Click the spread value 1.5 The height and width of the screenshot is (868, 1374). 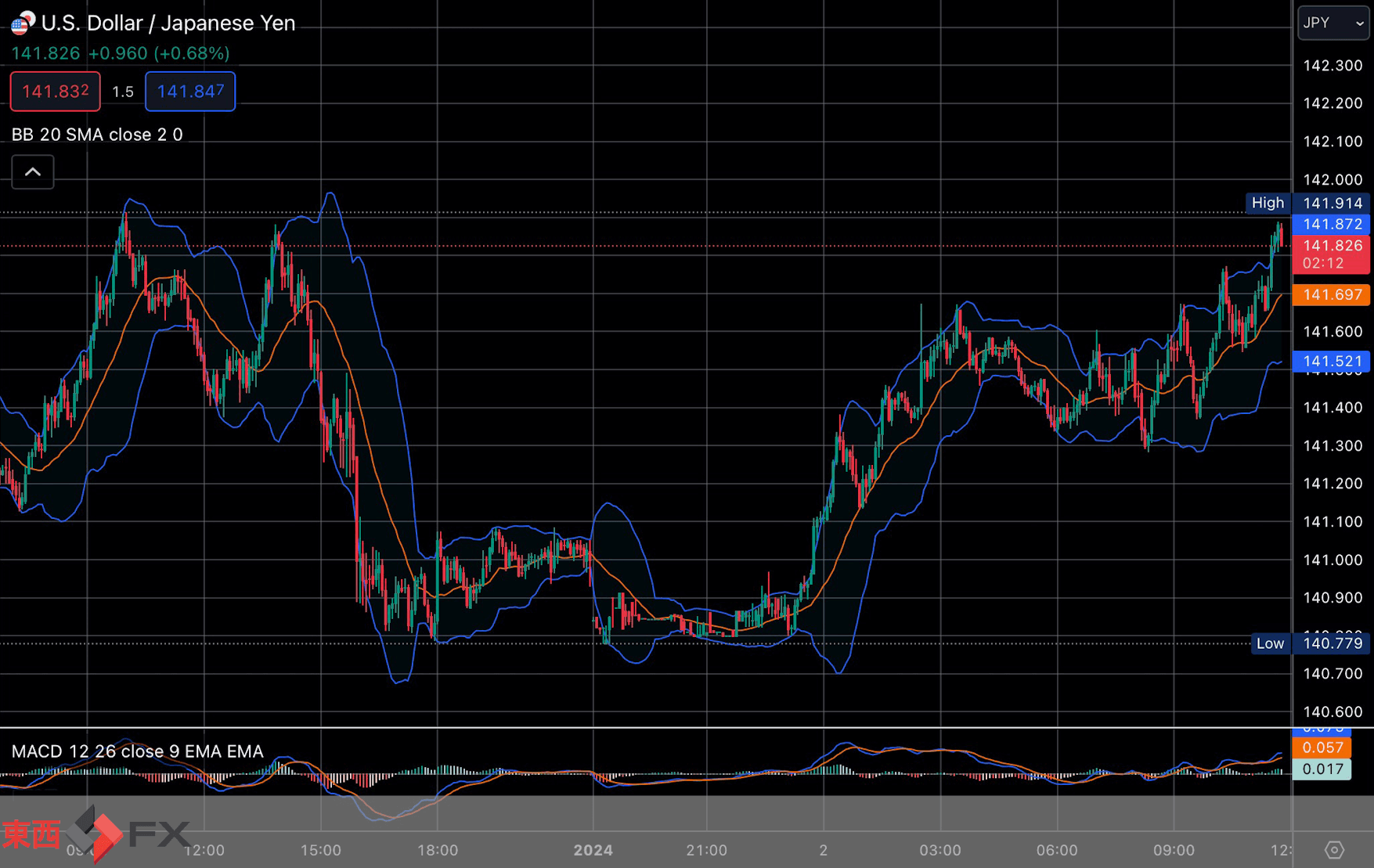(123, 92)
